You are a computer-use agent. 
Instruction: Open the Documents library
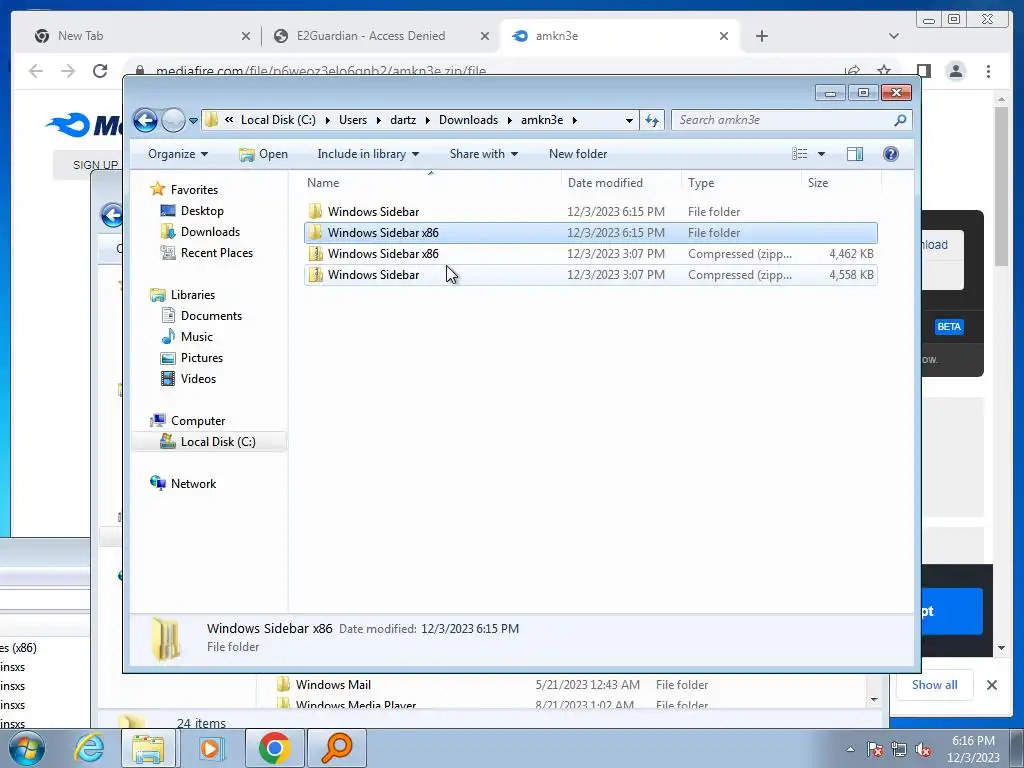(211, 316)
